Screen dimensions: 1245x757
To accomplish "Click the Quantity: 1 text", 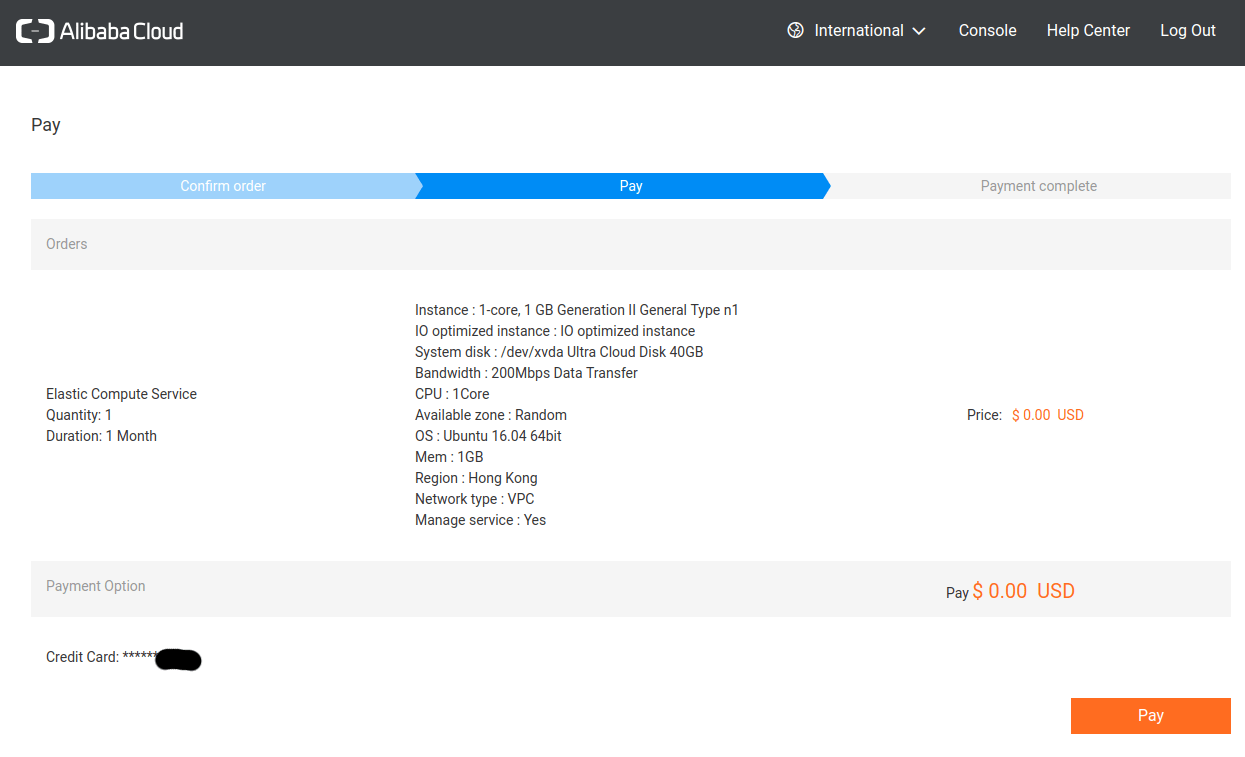I will (x=79, y=415).
